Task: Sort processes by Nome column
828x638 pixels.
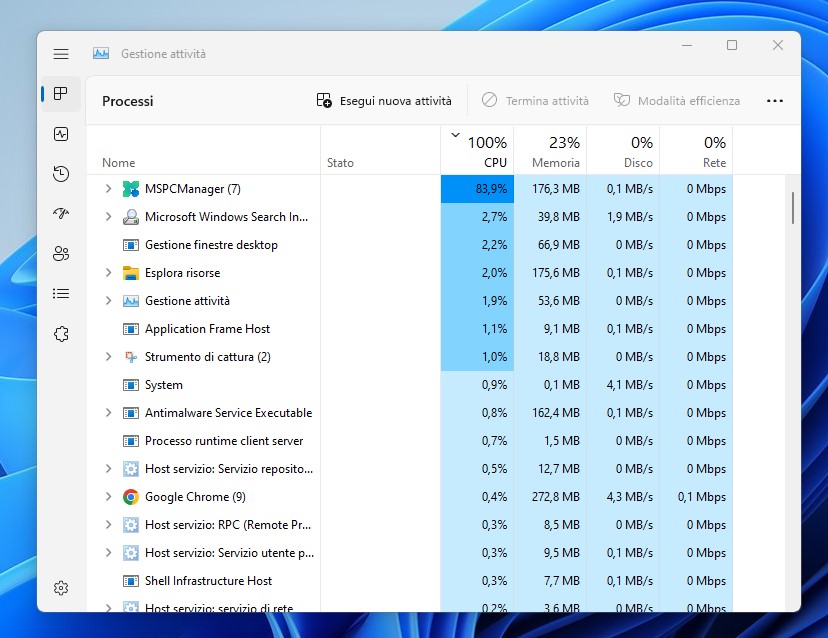Action: click(203, 151)
